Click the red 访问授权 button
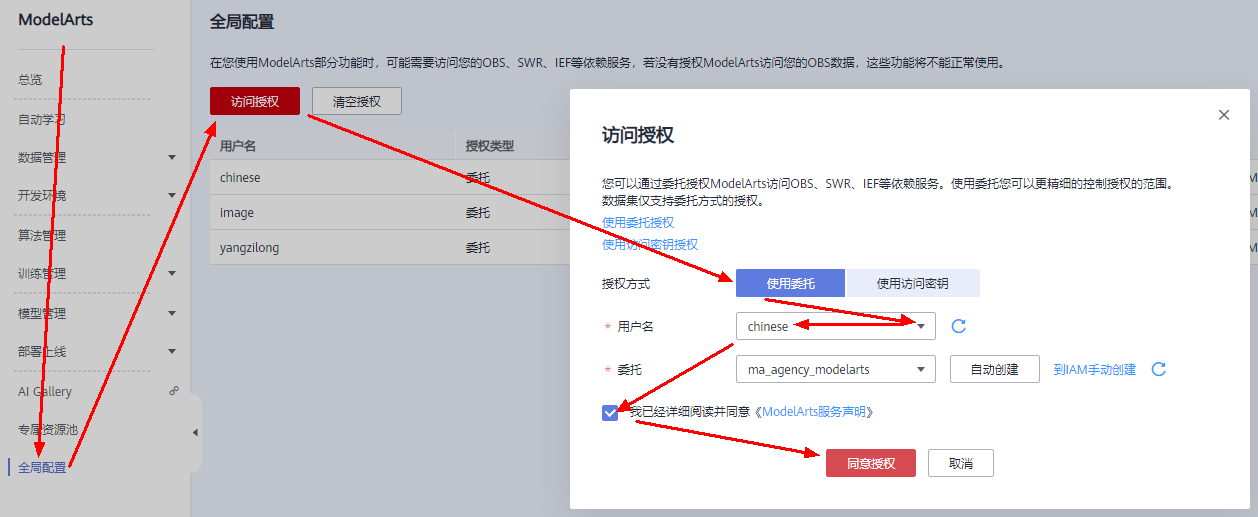 (254, 101)
